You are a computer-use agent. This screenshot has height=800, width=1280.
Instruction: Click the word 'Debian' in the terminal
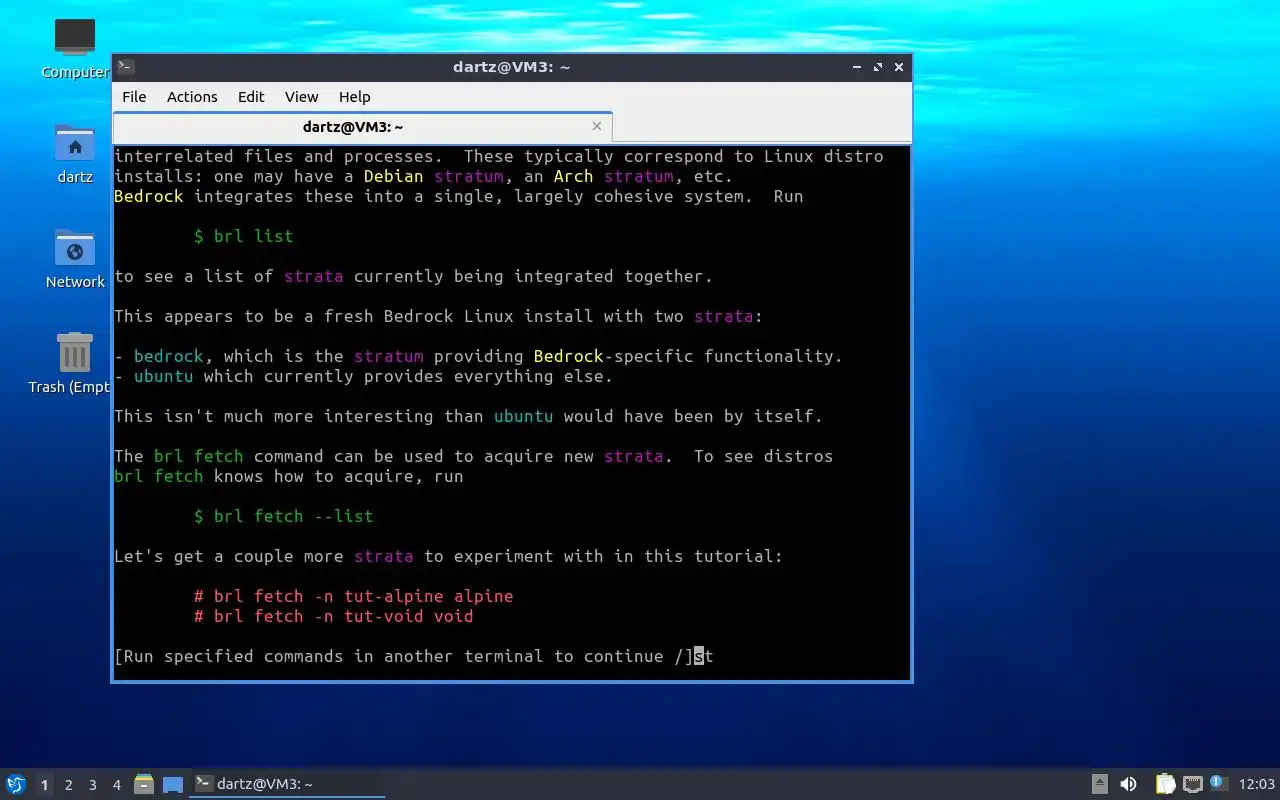pos(394,176)
